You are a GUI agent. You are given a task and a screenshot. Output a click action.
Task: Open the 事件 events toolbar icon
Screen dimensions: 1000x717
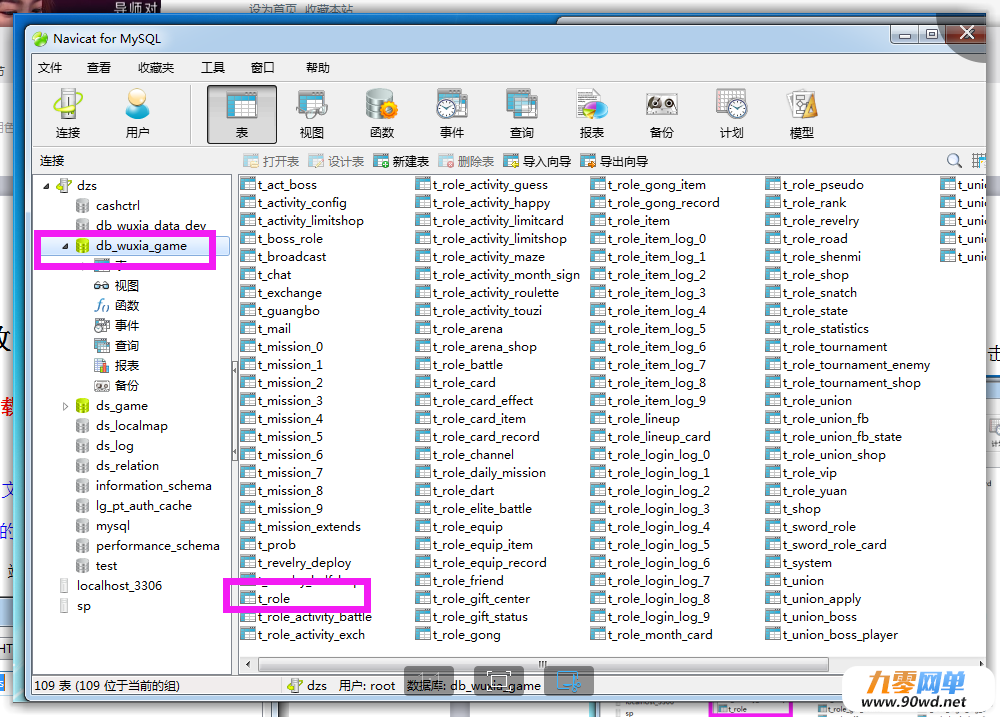[x=452, y=114]
